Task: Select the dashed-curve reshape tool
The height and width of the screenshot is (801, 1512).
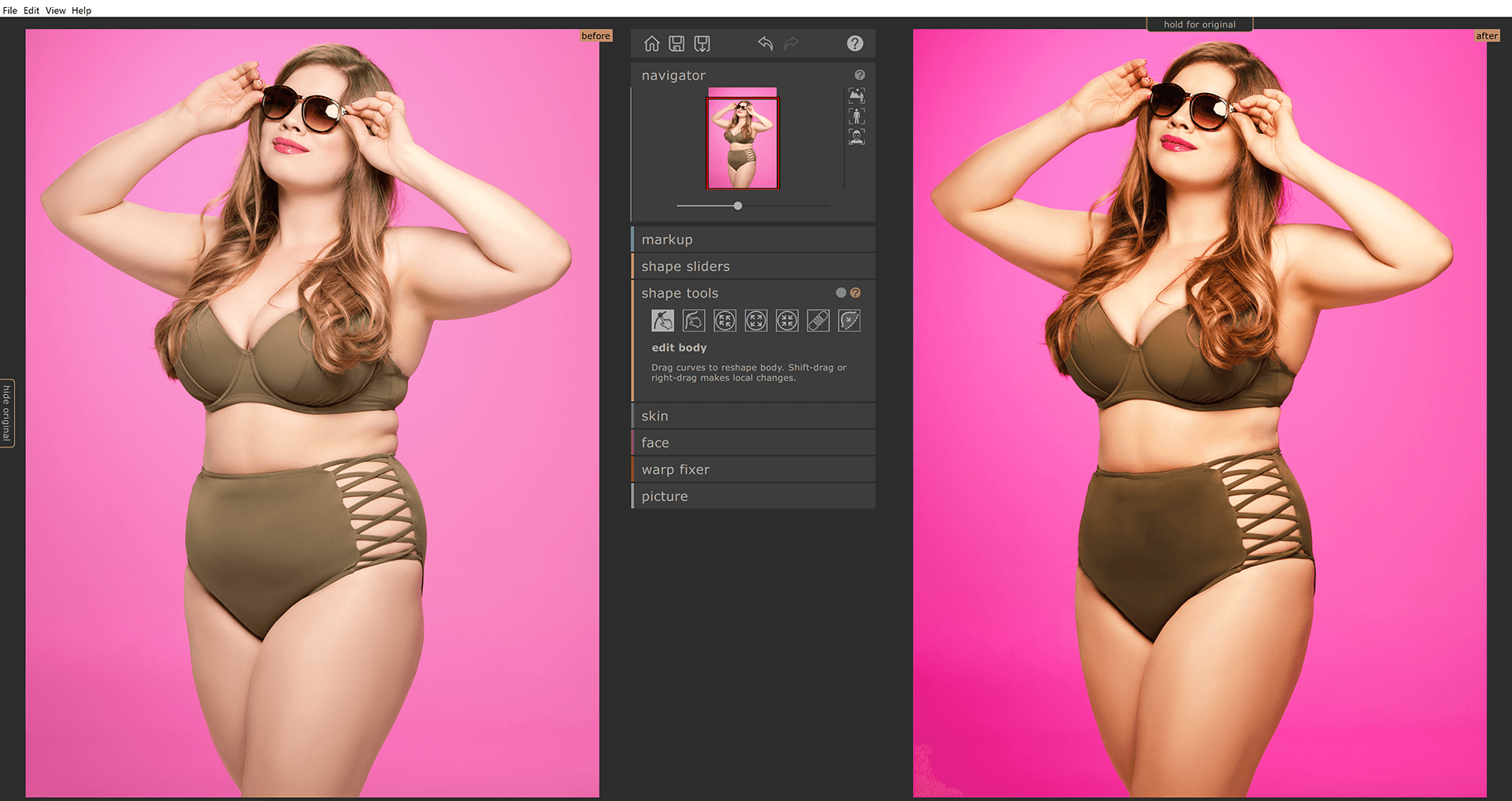Action: pyautogui.click(x=849, y=321)
